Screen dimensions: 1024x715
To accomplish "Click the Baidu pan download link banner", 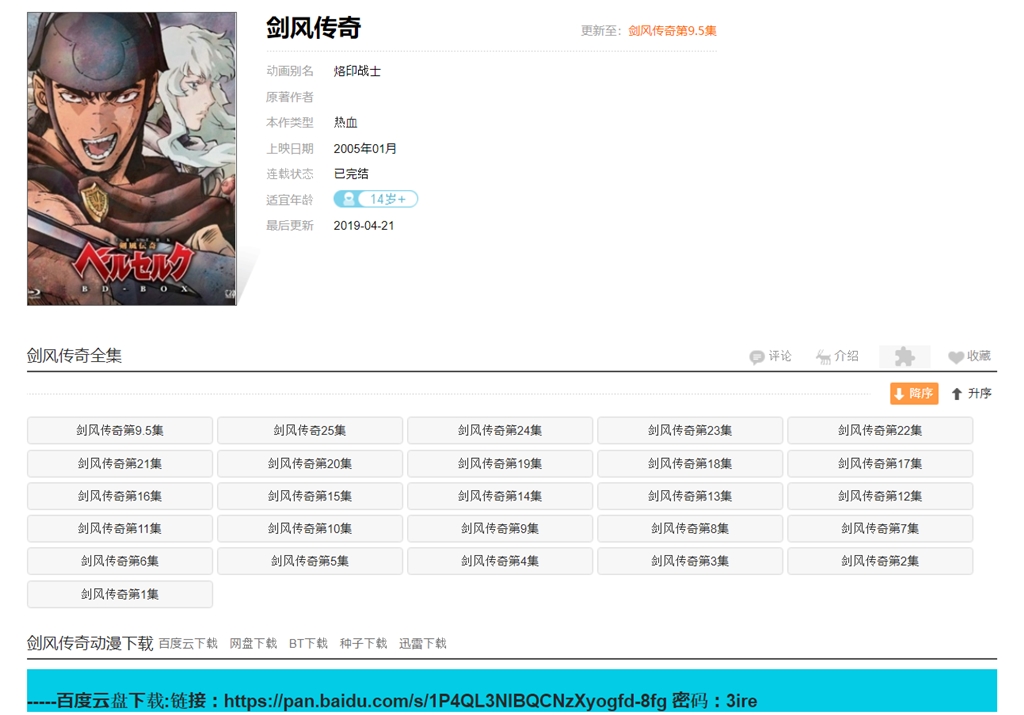I will [511, 691].
